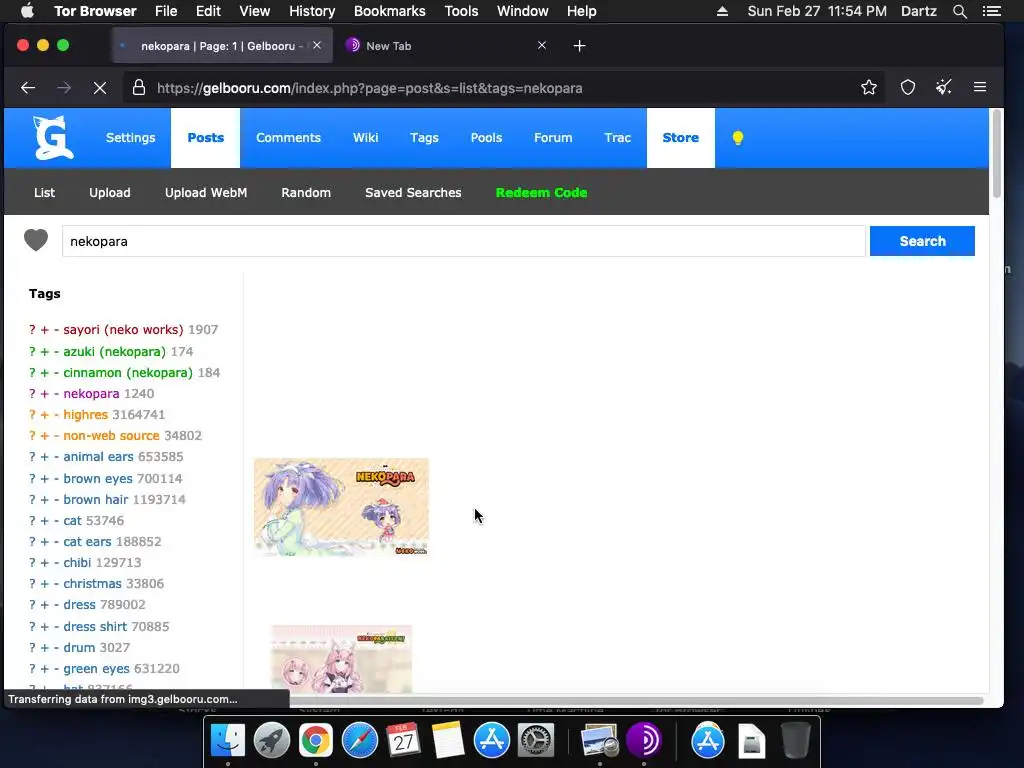Click the Upload submenu link
1024x768 pixels.
pyautogui.click(x=110, y=193)
